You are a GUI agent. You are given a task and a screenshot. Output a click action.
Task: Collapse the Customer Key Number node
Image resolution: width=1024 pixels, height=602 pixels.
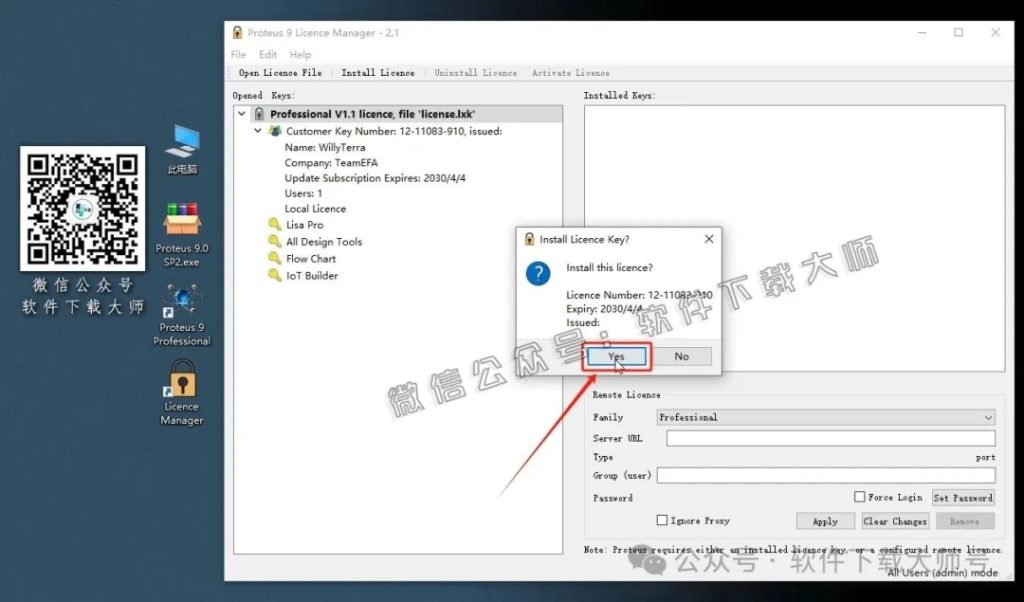point(258,131)
